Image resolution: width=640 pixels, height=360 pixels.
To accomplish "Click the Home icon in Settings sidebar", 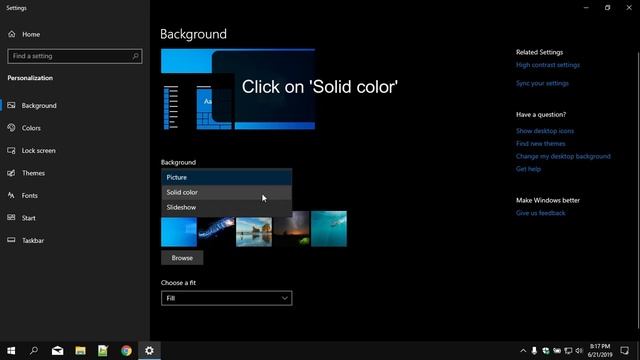I will click(x=11, y=34).
